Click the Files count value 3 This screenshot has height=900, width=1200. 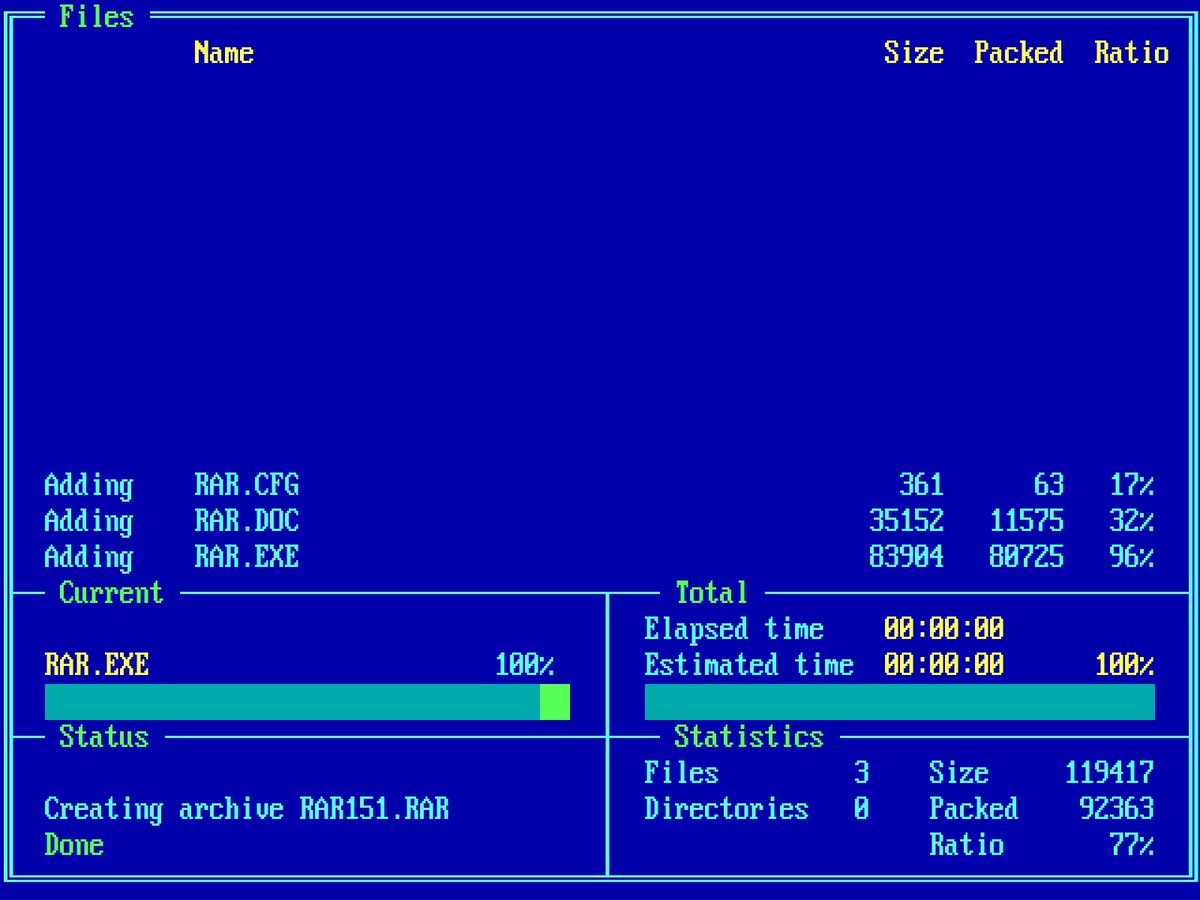point(862,773)
